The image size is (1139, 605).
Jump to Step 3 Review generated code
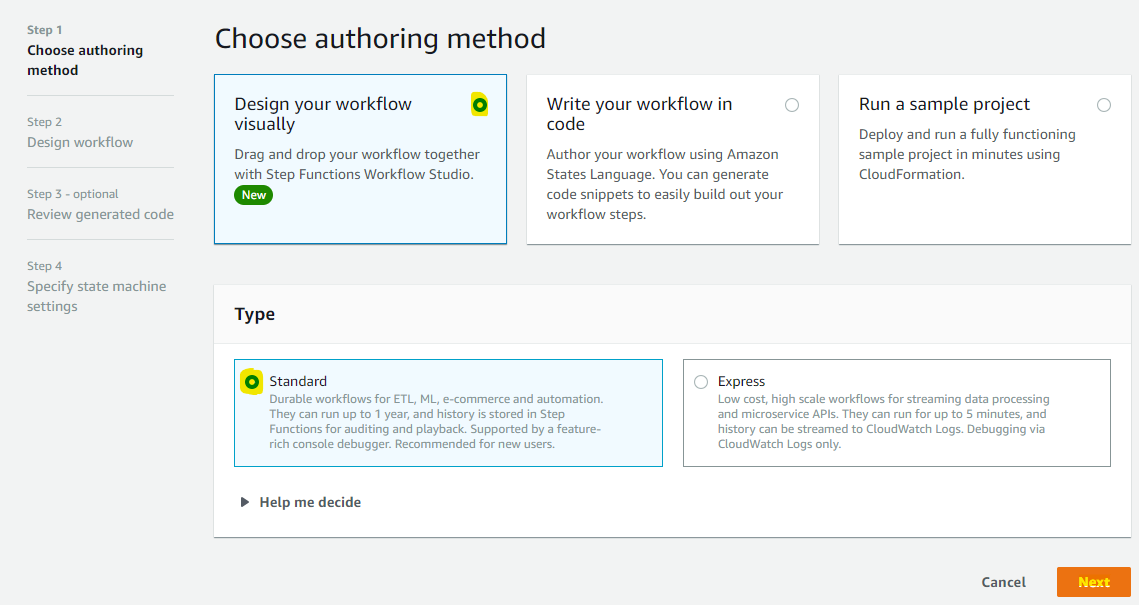[100, 214]
